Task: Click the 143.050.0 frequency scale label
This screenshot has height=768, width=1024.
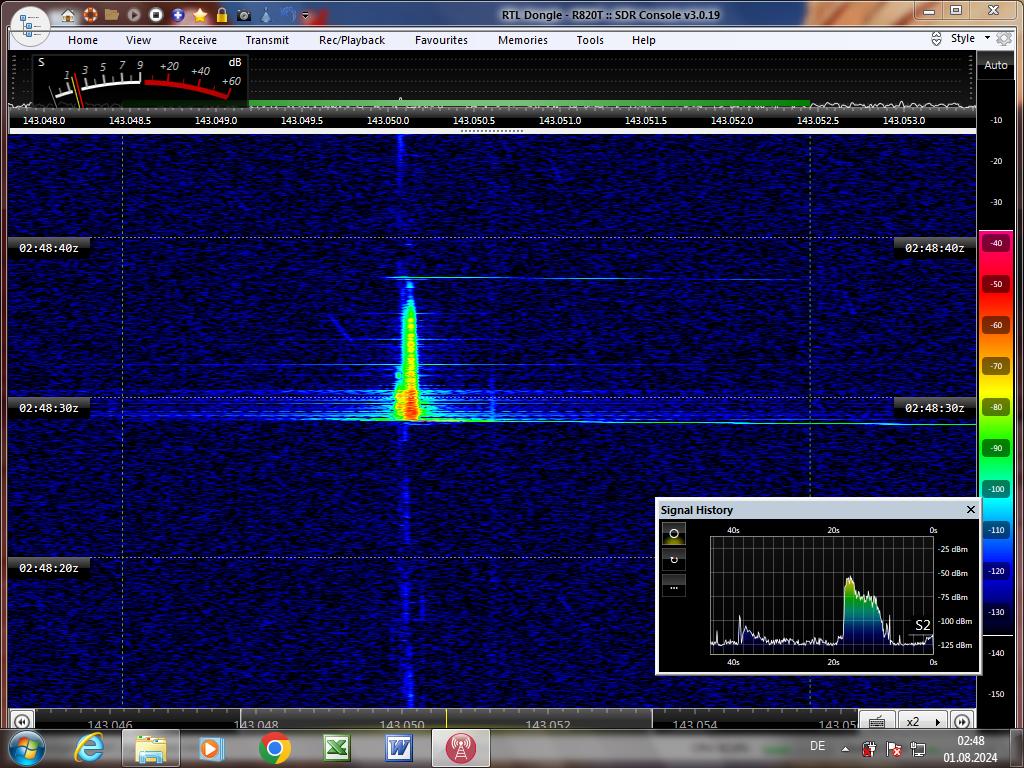Action: tap(388, 121)
